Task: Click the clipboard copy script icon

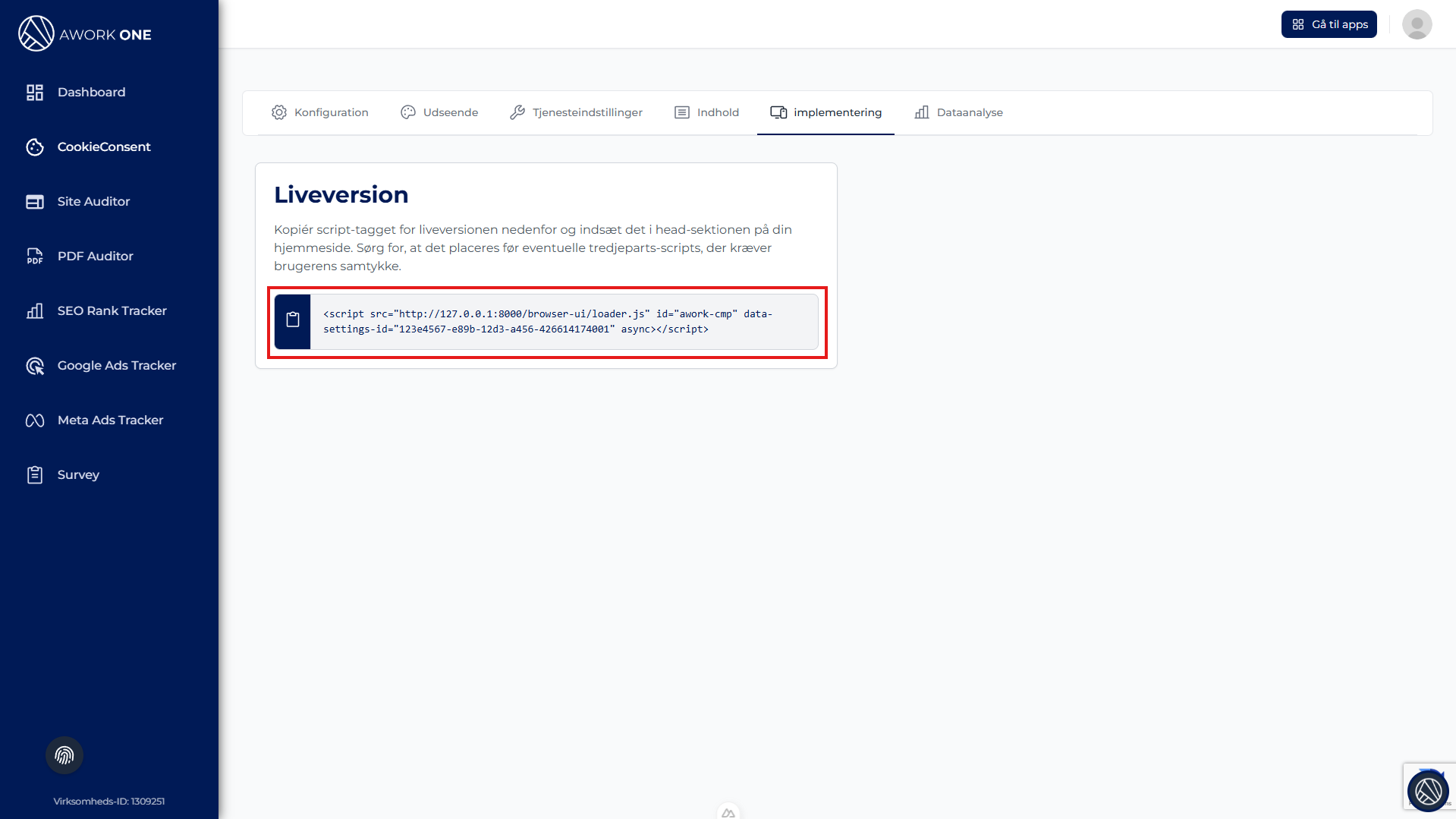Action: pyautogui.click(x=293, y=321)
